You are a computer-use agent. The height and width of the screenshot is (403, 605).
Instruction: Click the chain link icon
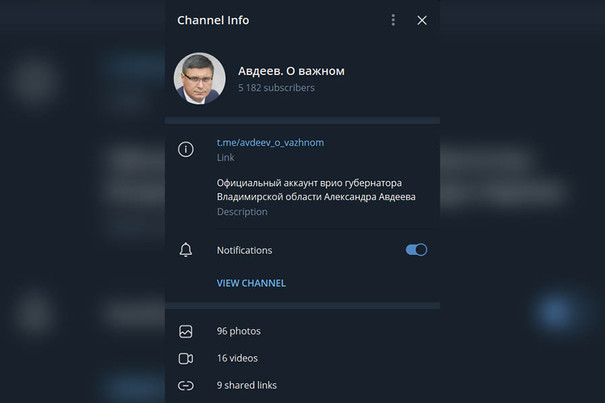(x=186, y=386)
